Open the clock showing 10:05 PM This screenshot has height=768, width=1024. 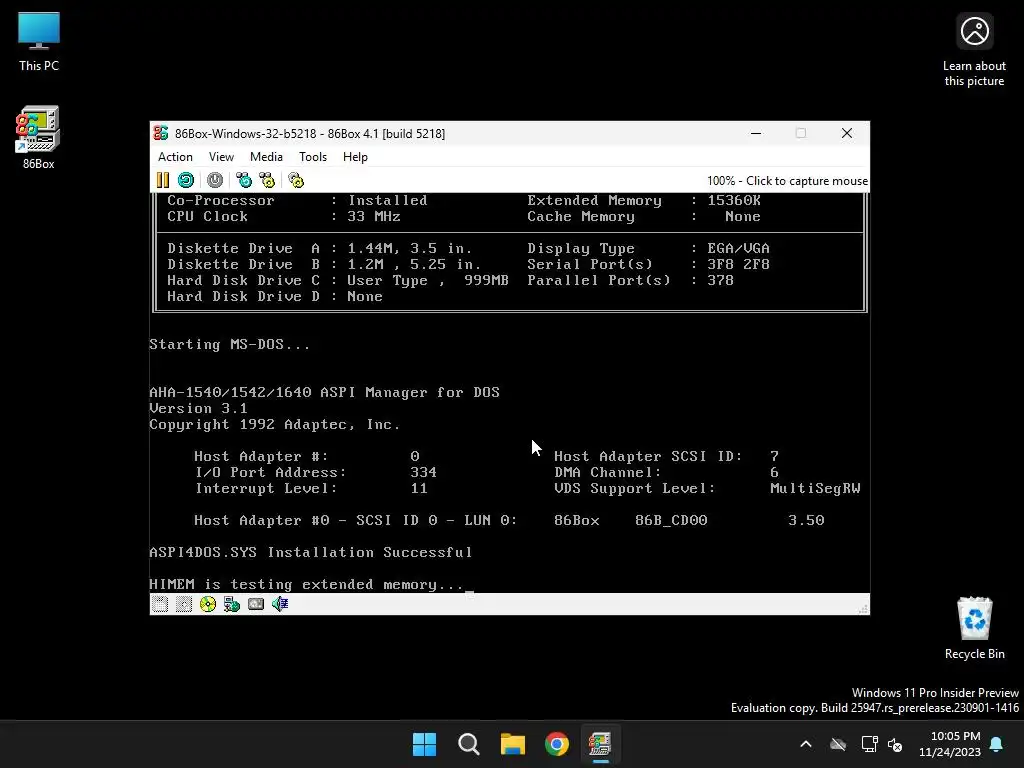pos(950,744)
